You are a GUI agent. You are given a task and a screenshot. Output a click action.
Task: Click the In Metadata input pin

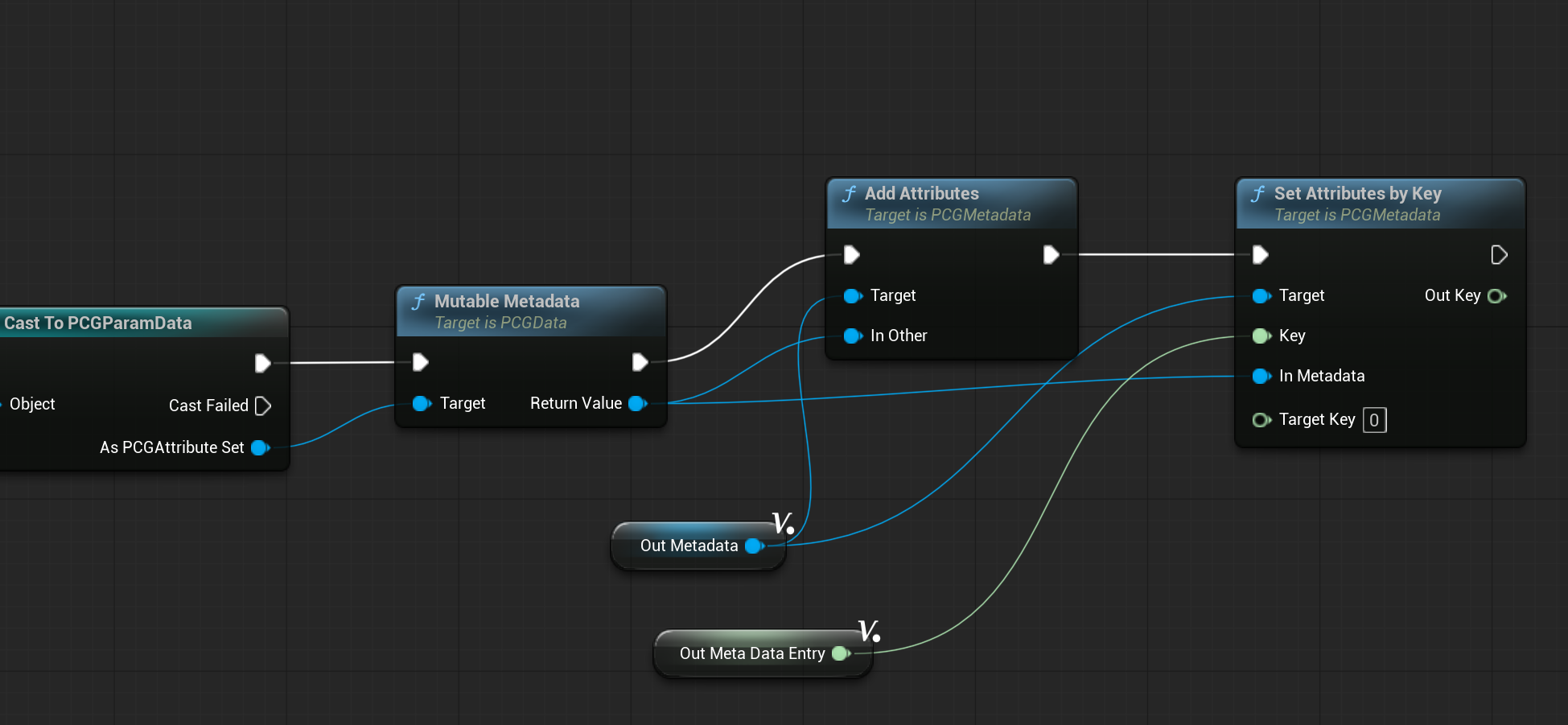point(1261,376)
